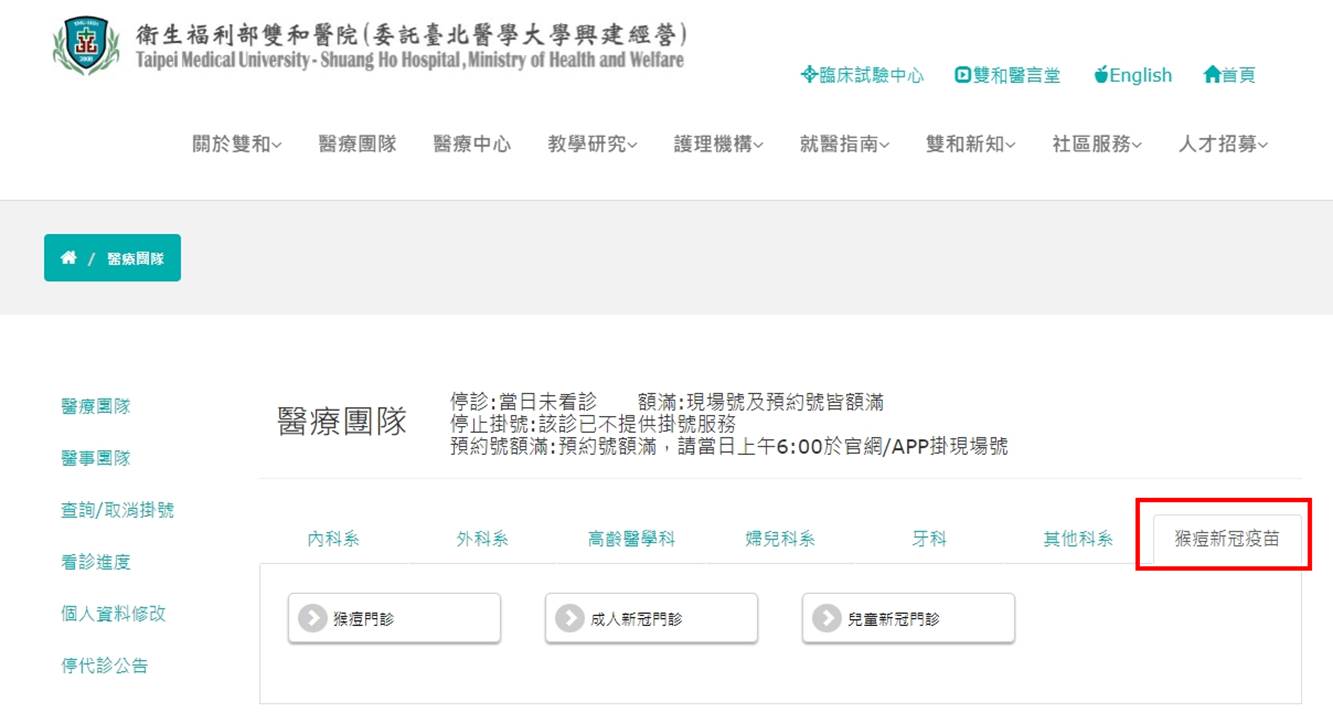The height and width of the screenshot is (723, 1333).
Task: Open 臨床試驗中心 link with its icon
Action: coord(862,75)
